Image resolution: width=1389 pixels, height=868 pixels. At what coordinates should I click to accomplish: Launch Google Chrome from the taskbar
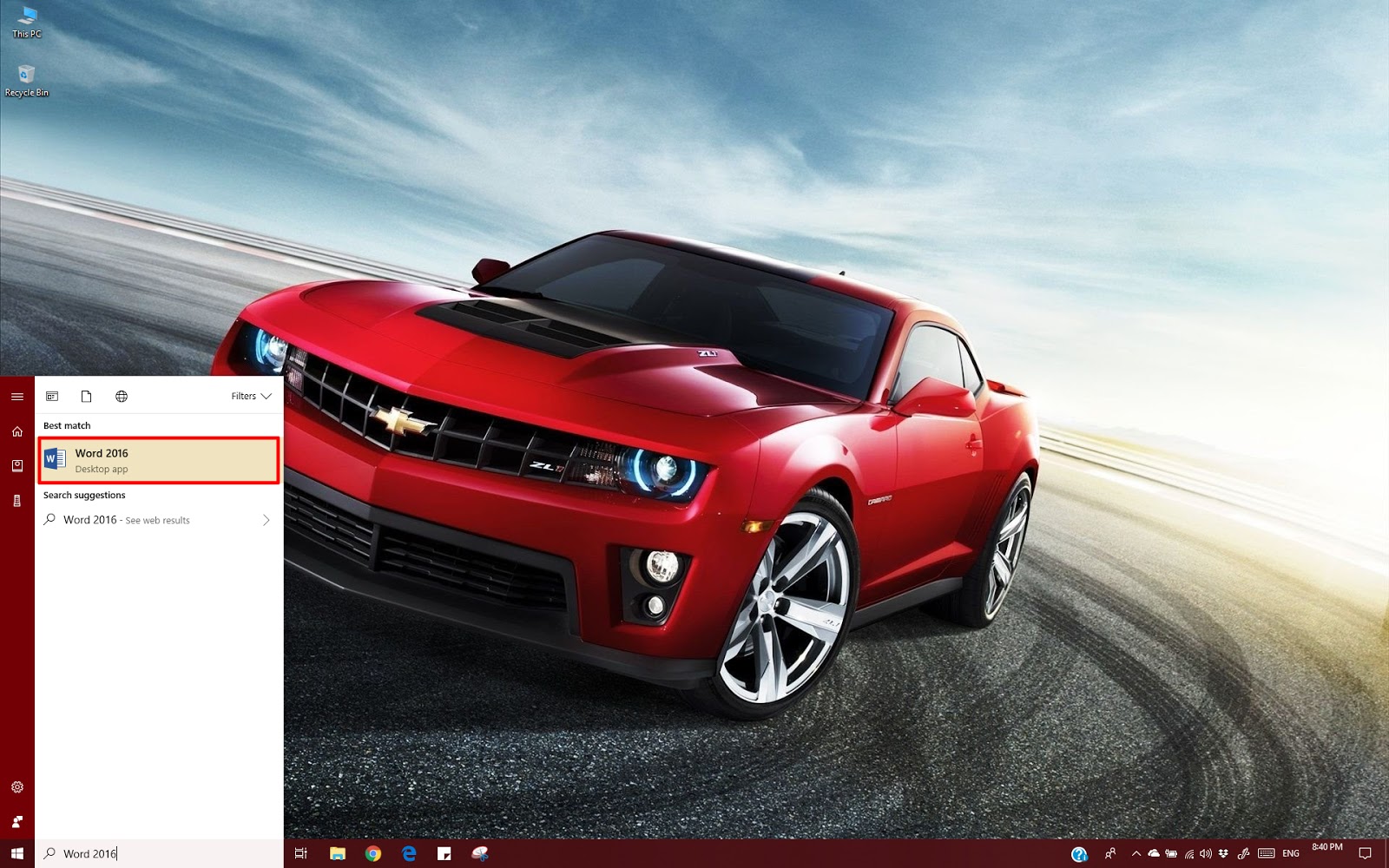pos(373,853)
